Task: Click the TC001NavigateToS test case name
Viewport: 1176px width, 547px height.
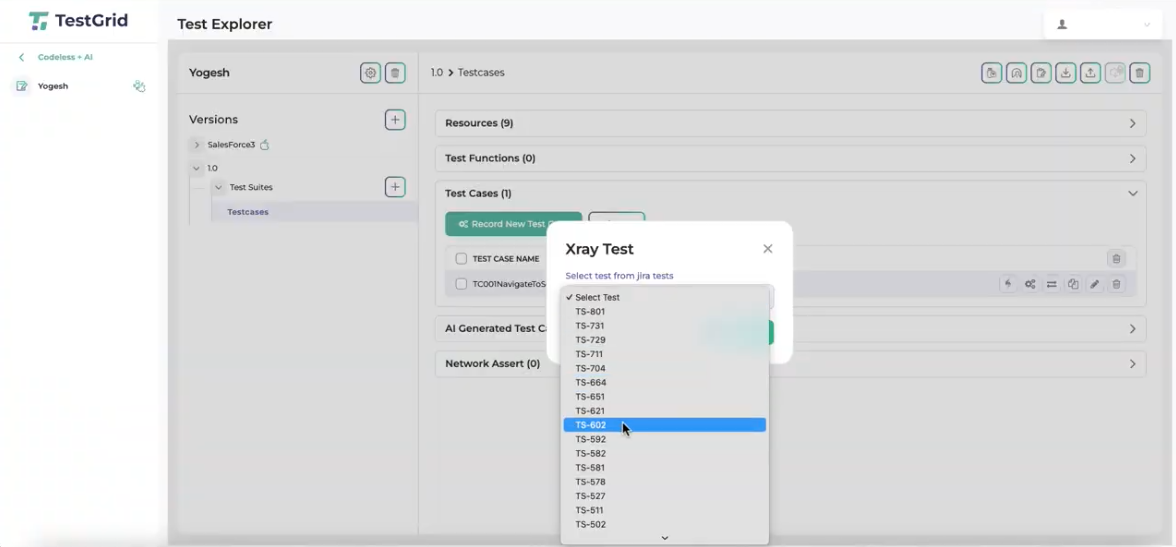Action: tap(509, 284)
